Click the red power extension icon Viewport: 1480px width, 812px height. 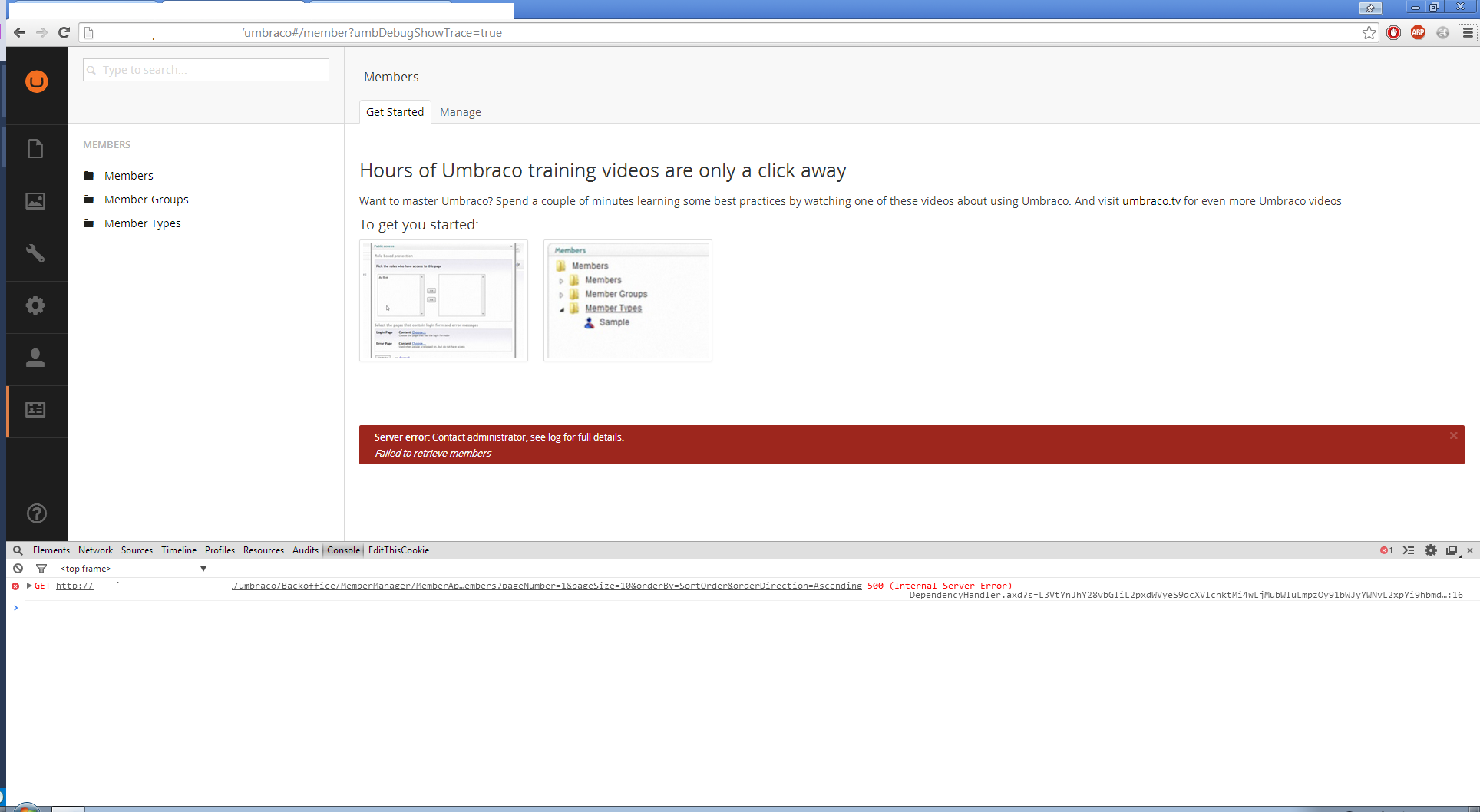(x=1393, y=32)
